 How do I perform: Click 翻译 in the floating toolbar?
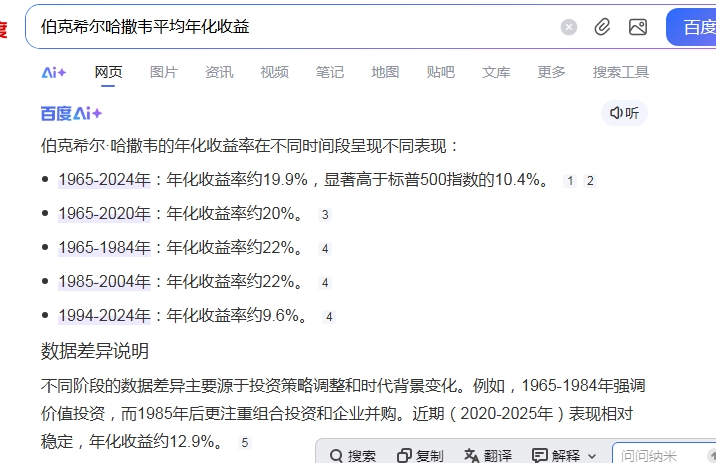tap(488, 455)
